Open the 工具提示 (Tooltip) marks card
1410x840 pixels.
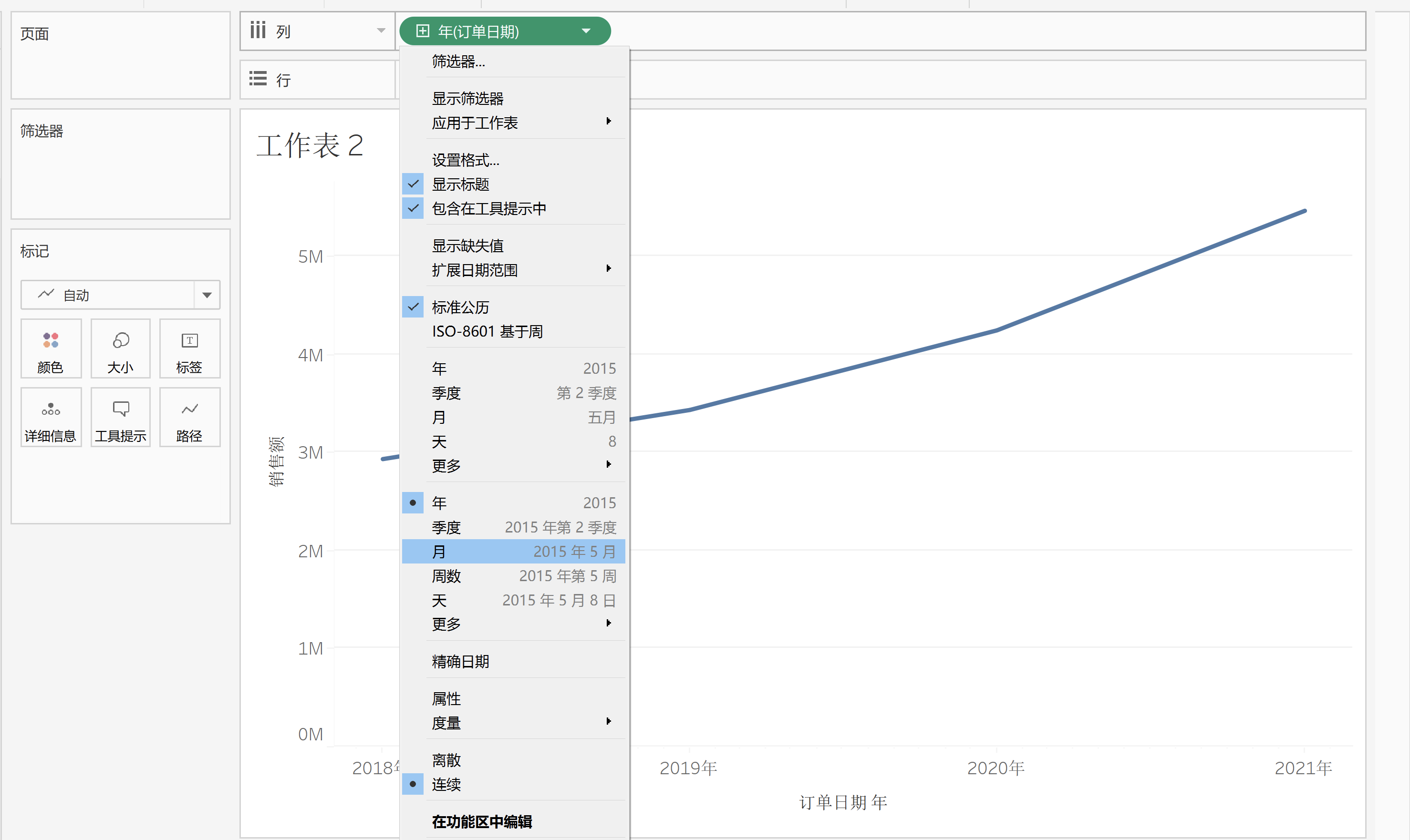coord(121,418)
